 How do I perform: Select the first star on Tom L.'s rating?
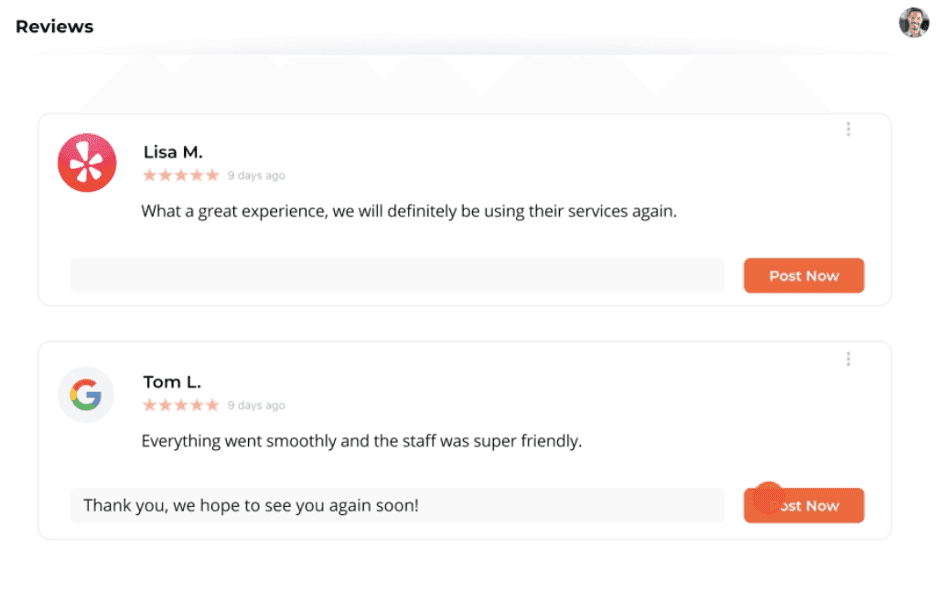click(x=150, y=404)
